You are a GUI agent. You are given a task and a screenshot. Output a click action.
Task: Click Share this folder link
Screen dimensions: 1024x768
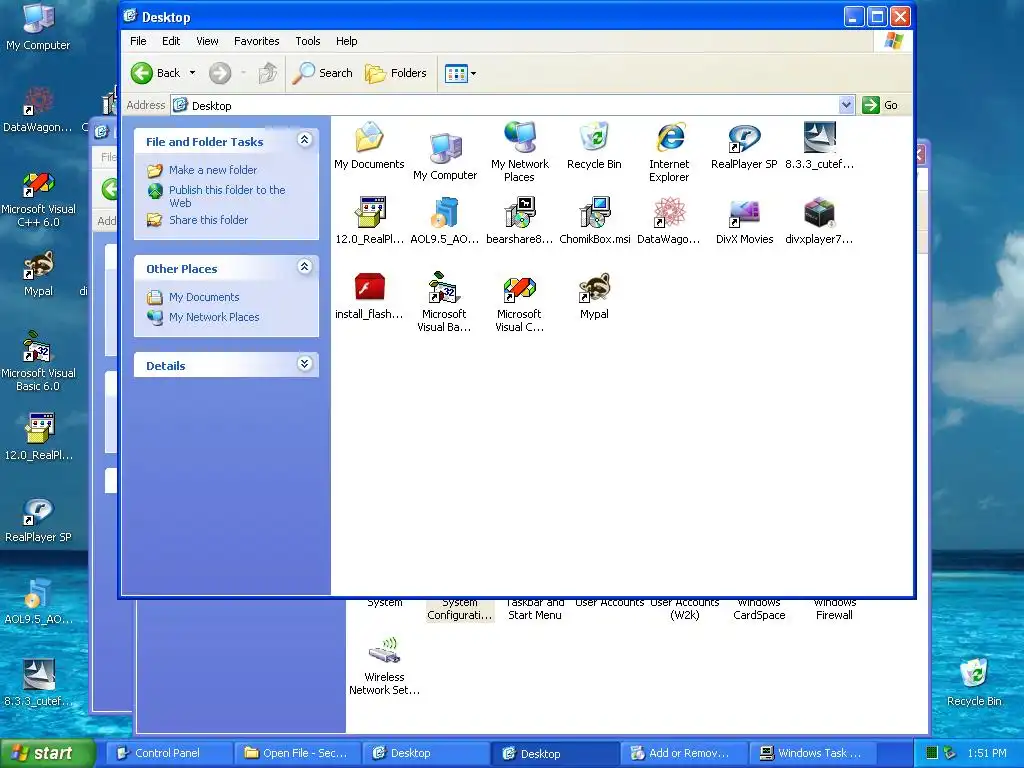(x=208, y=220)
